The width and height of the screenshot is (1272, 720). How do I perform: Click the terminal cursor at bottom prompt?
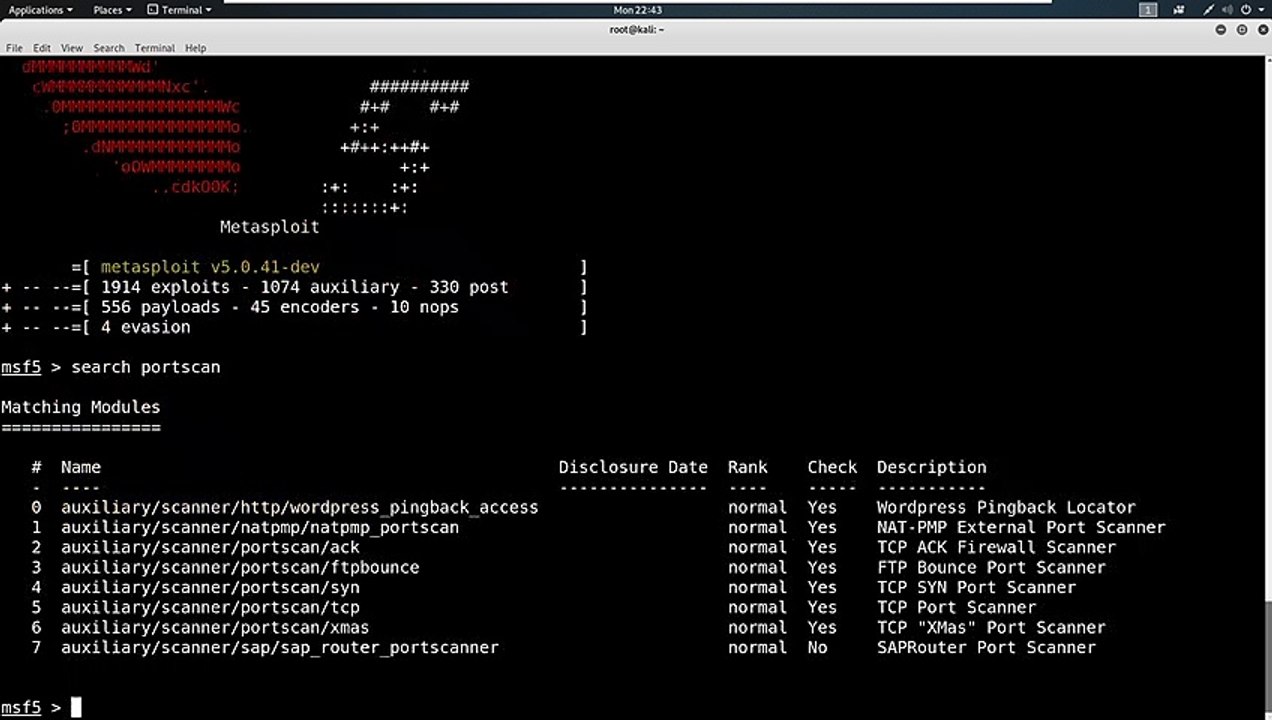coord(76,708)
